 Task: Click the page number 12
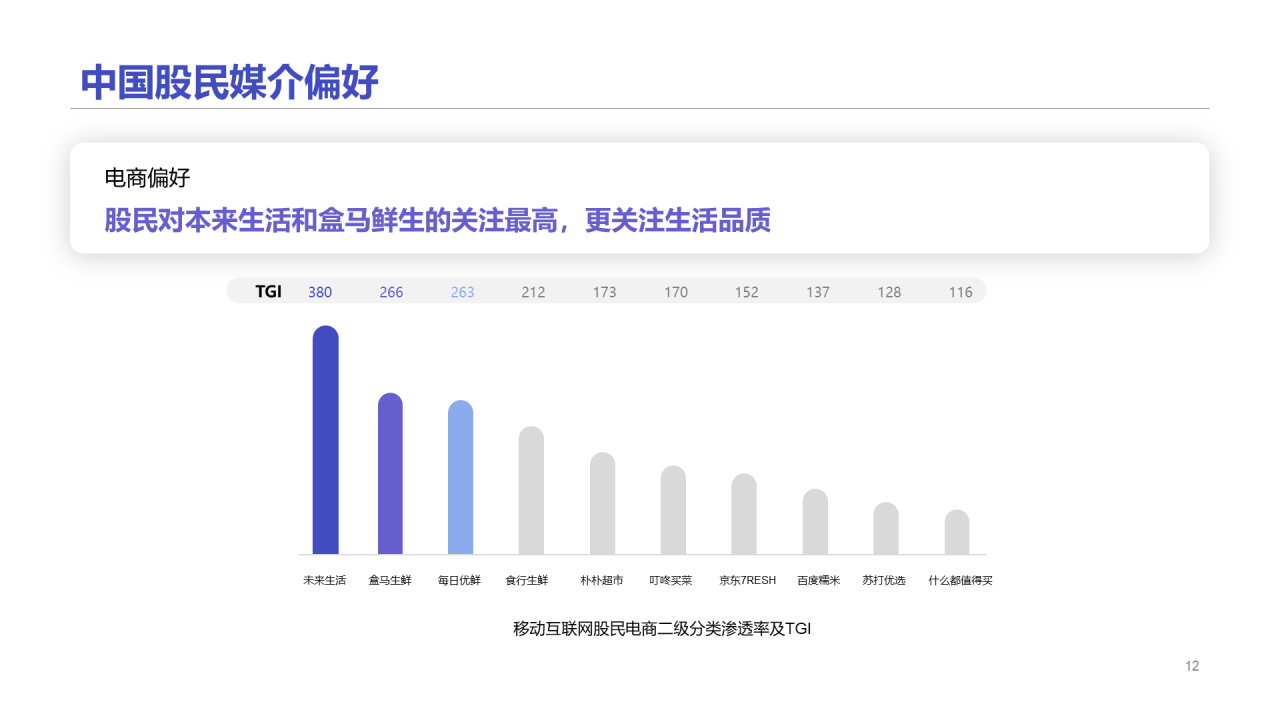(1191, 666)
